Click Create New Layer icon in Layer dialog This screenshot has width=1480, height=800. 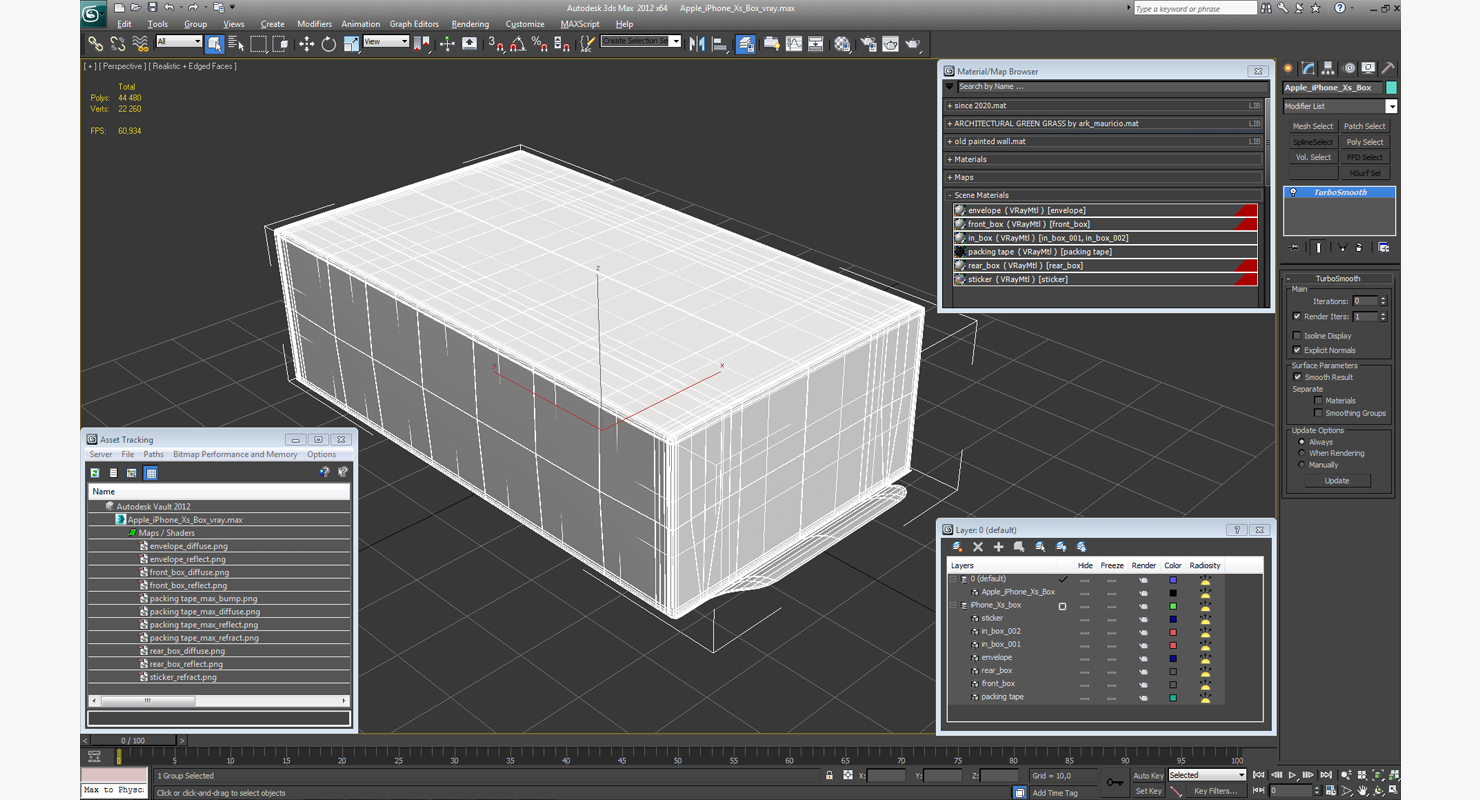[x=957, y=547]
